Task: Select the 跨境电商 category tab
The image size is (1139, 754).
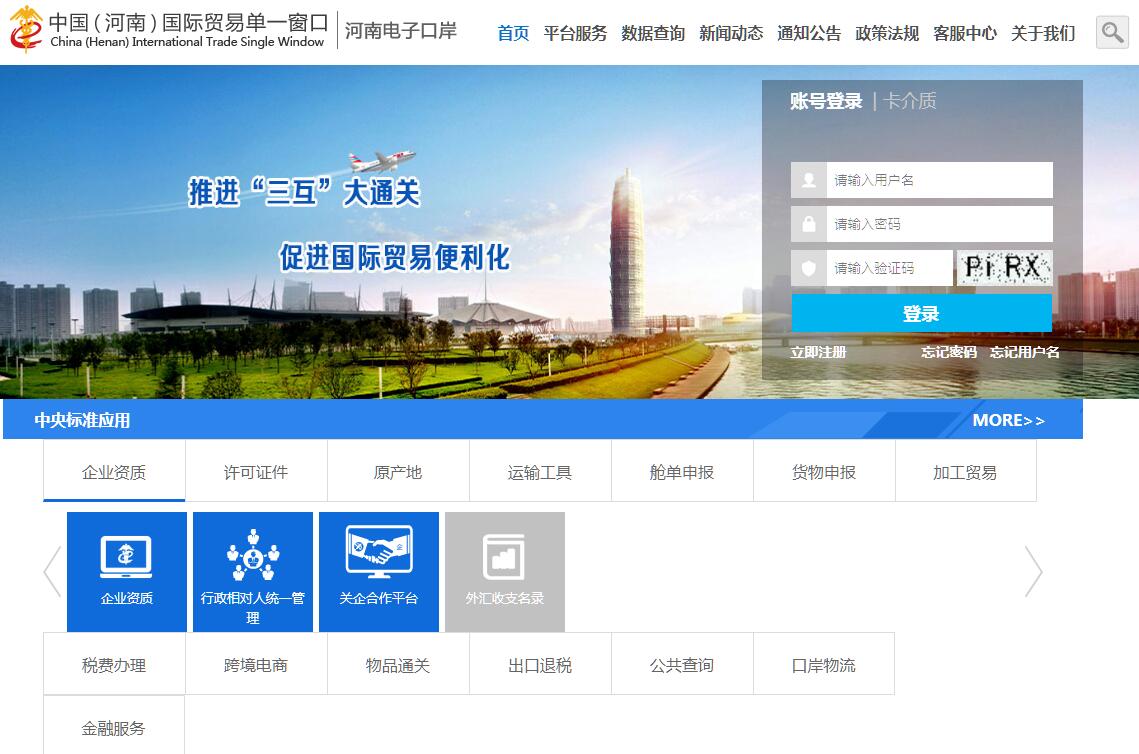Action: point(256,665)
